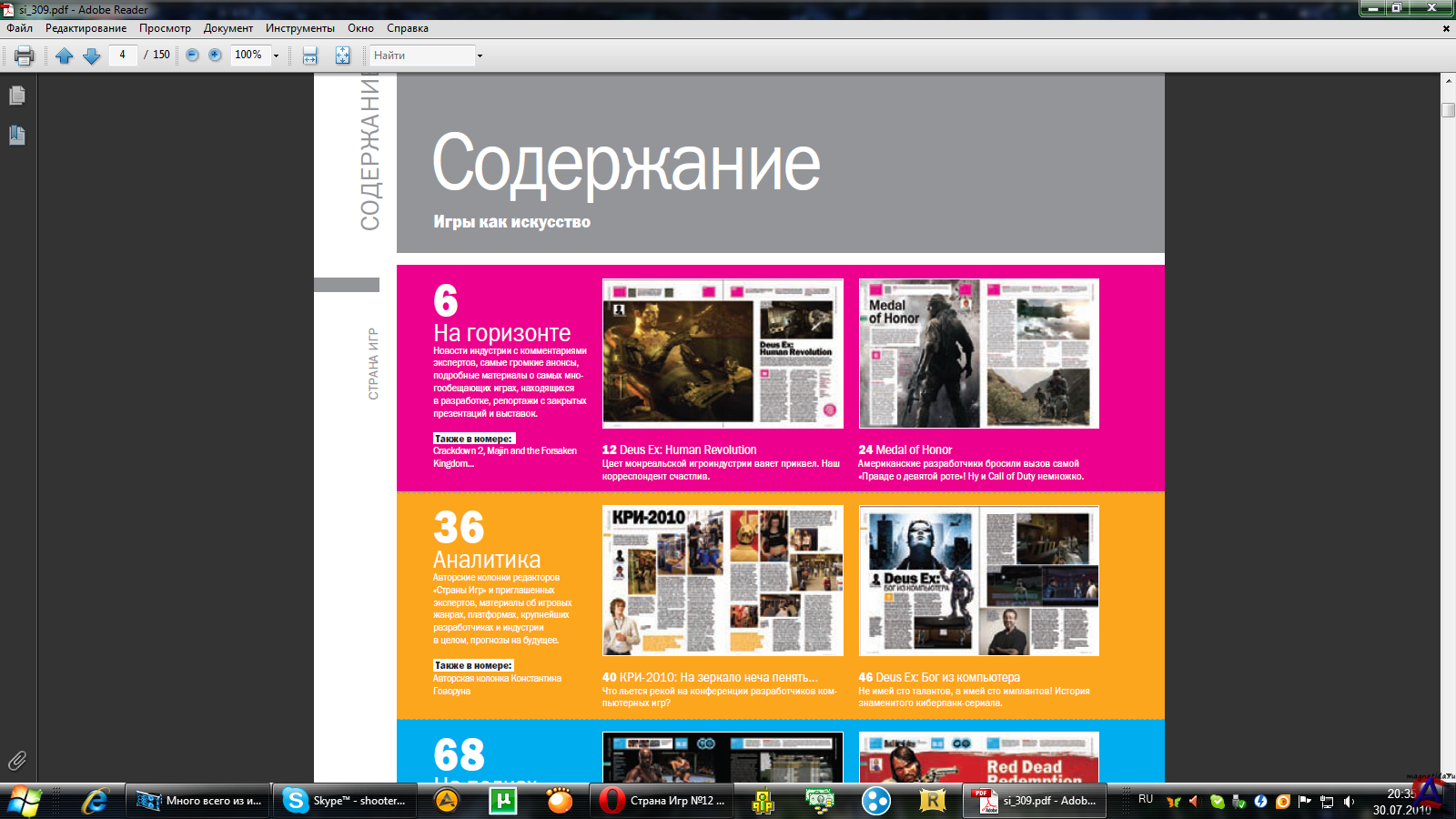Click the Medal of Honor page thumbnail

point(979,353)
